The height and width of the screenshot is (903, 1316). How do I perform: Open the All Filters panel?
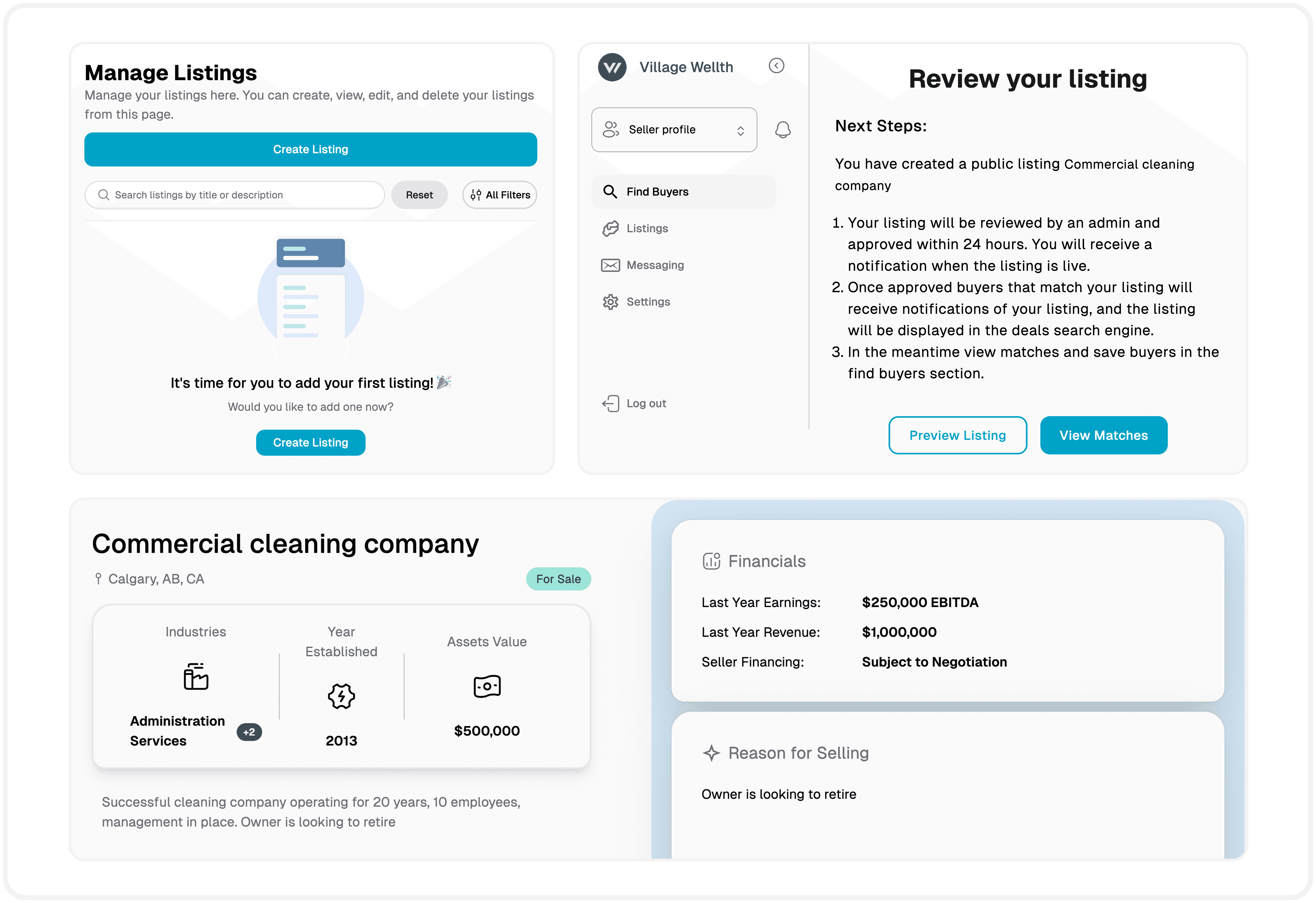(x=499, y=195)
